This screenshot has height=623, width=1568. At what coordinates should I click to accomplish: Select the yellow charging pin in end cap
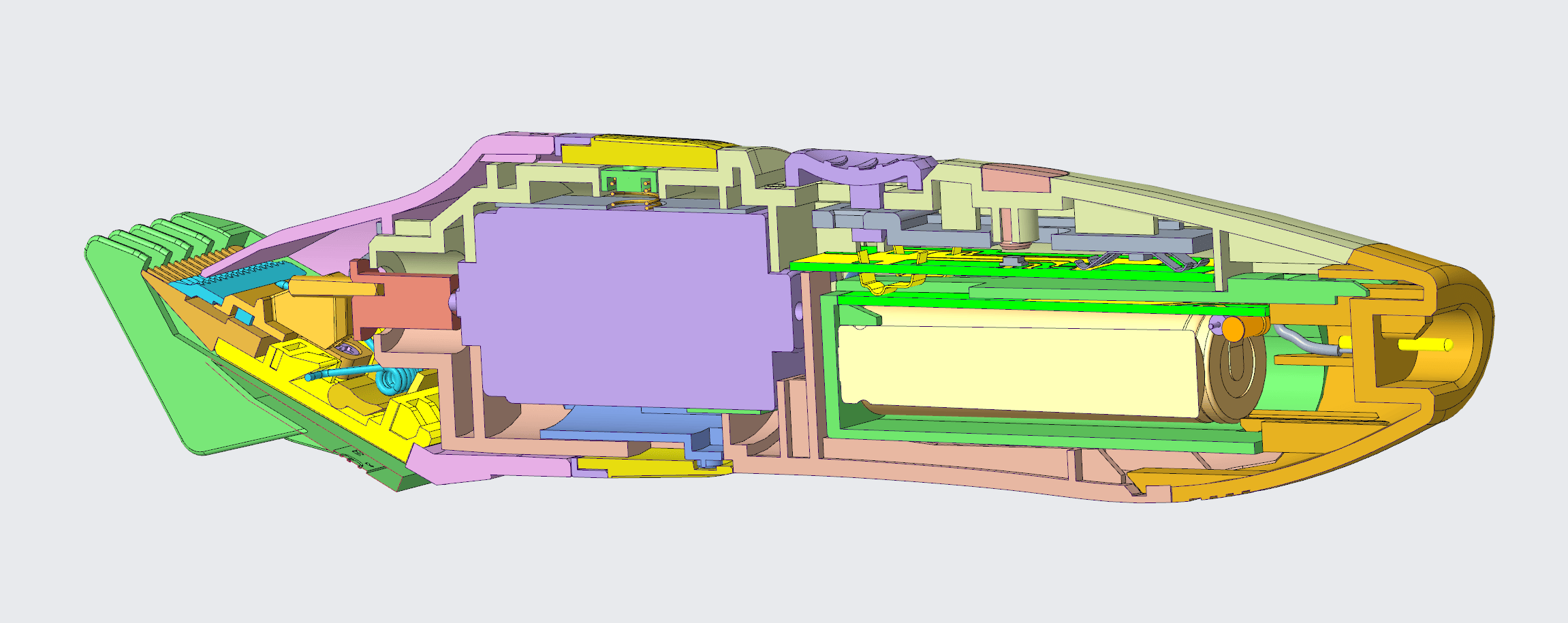1424,345
